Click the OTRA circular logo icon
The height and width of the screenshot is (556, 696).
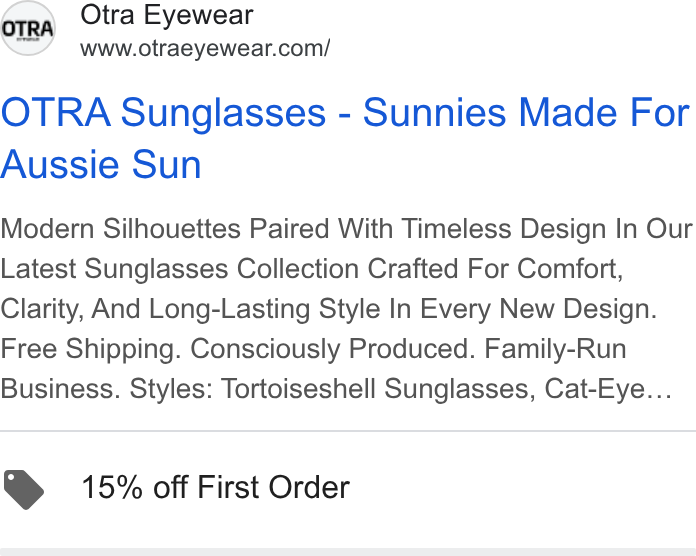pos(28,28)
